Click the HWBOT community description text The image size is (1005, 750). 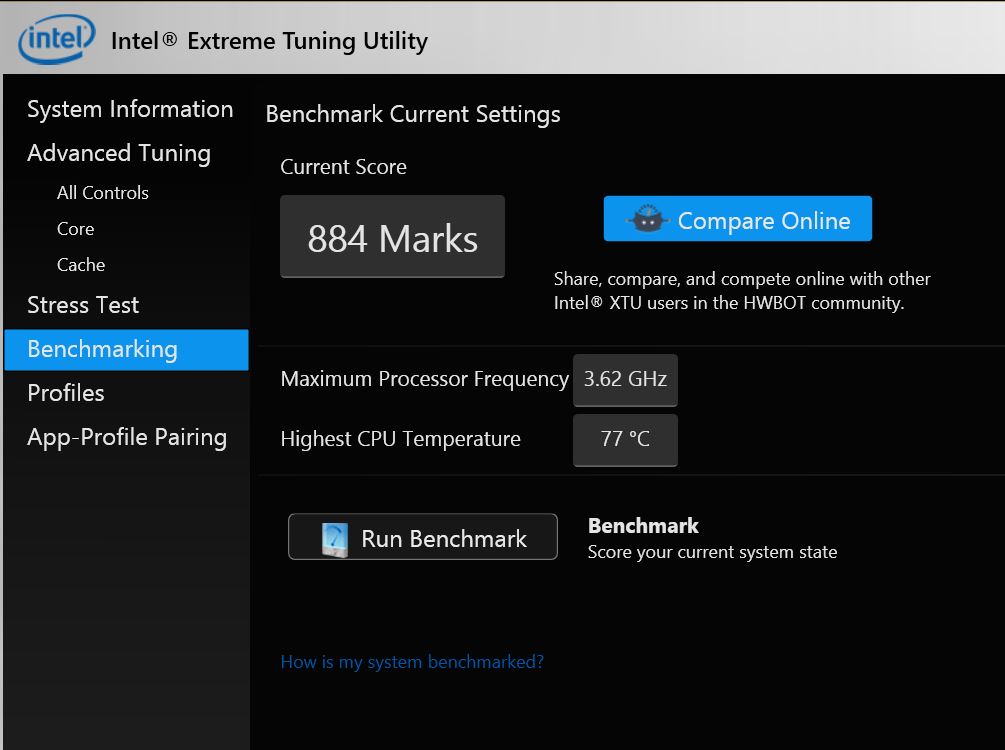click(742, 290)
